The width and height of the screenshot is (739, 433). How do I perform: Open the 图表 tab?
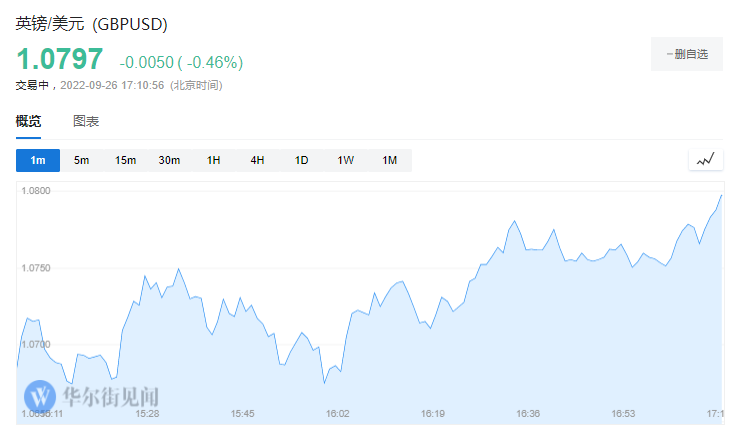(86, 122)
